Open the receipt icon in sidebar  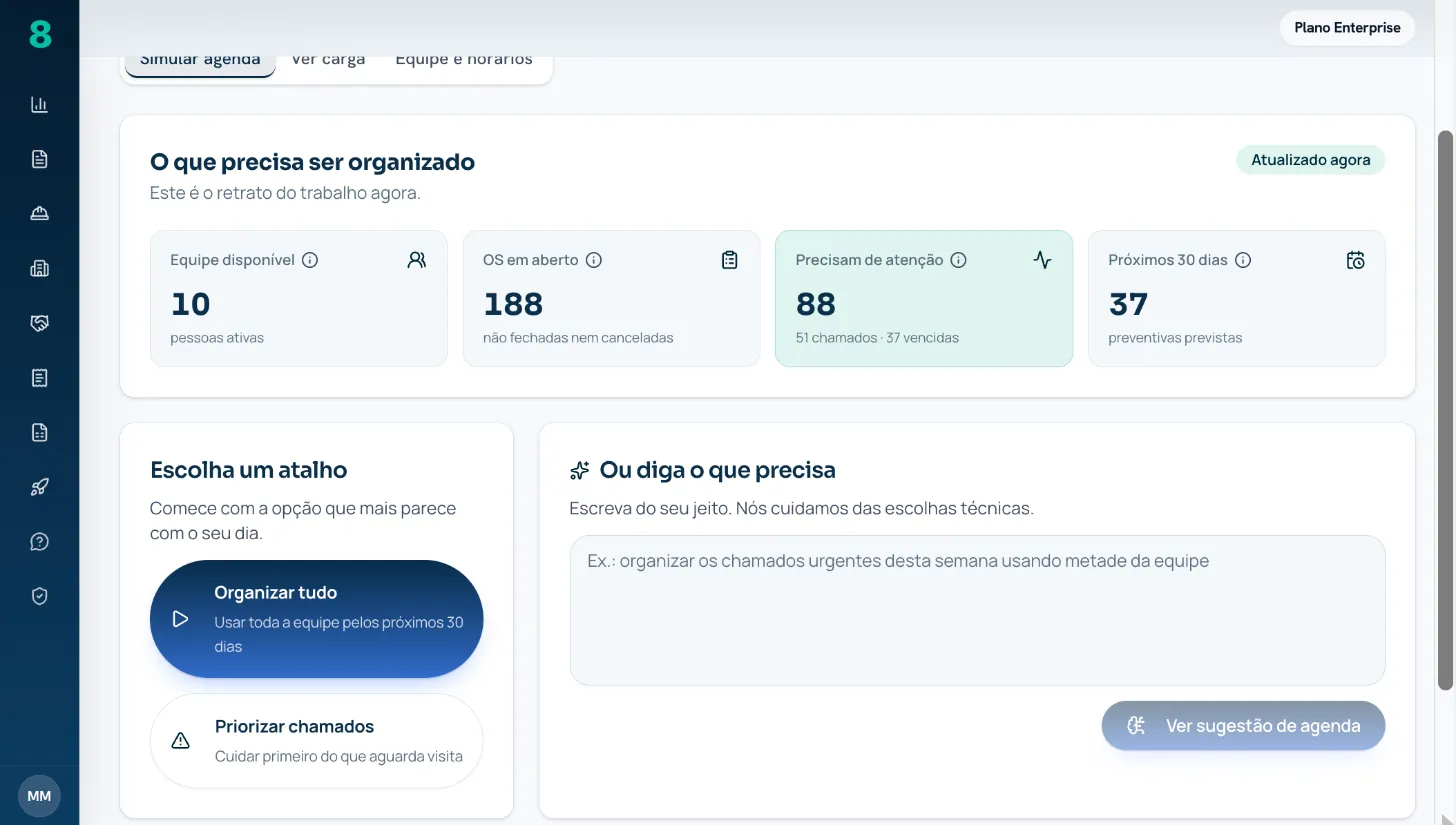[x=39, y=378]
